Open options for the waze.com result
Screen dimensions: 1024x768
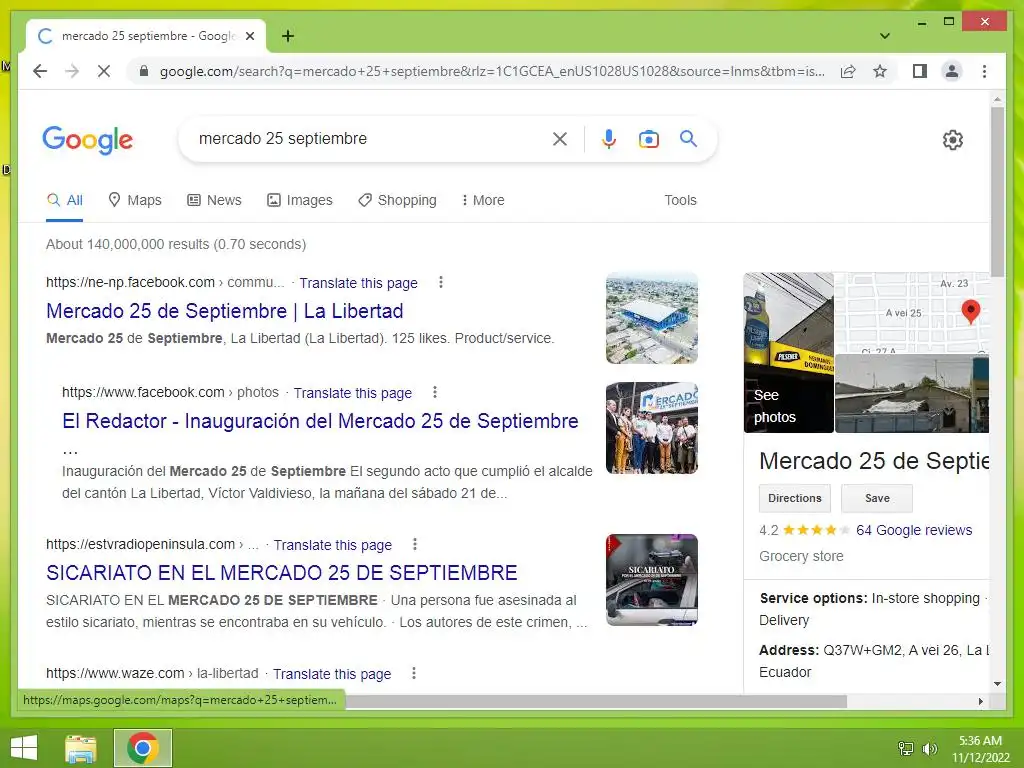(414, 673)
